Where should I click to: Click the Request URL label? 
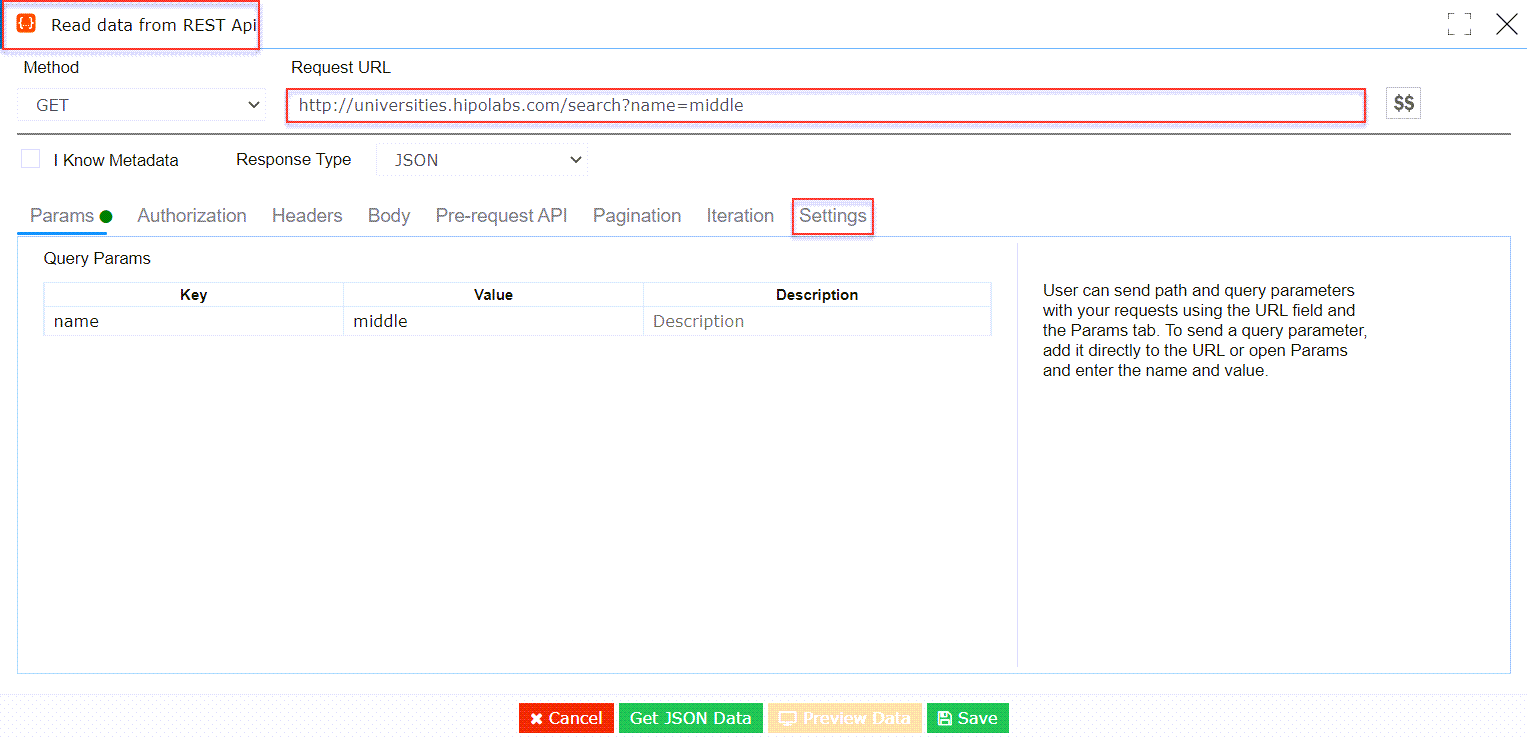(341, 68)
